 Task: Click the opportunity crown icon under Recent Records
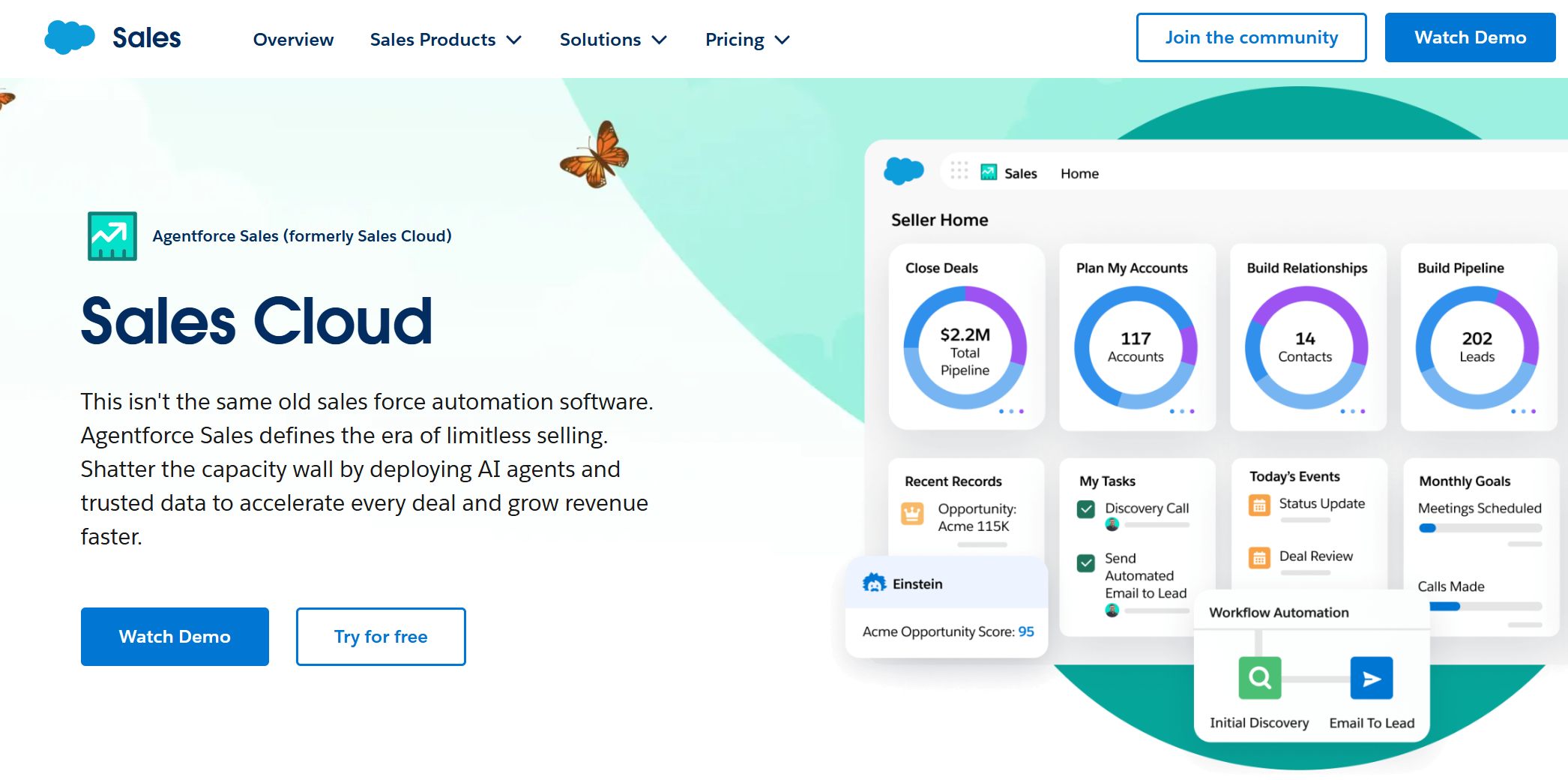(911, 515)
